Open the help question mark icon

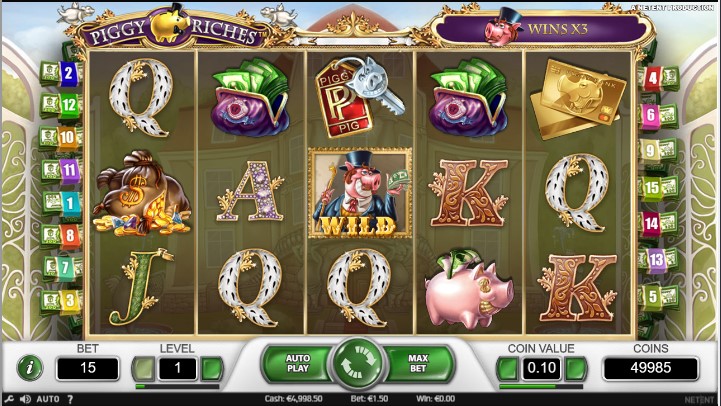tap(70, 399)
